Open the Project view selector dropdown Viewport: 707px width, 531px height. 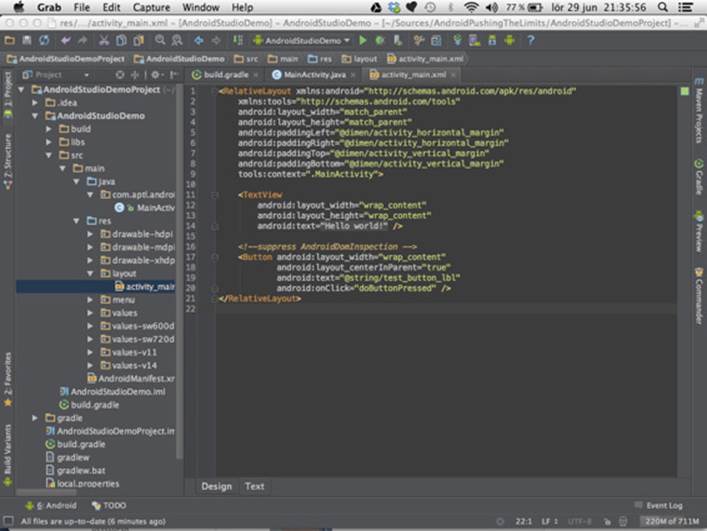[x=56, y=75]
